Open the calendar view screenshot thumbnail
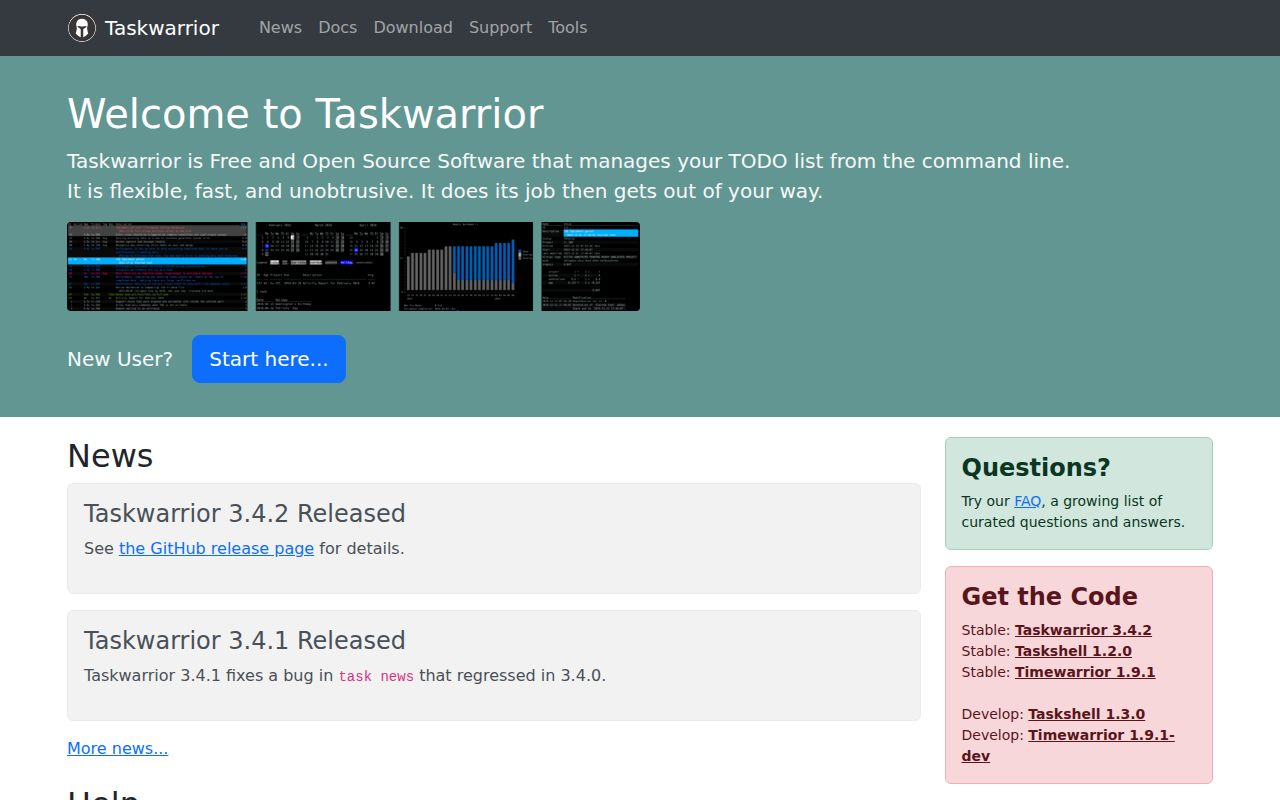The height and width of the screenshot is (800, 1280). click(x=322, y=266)
